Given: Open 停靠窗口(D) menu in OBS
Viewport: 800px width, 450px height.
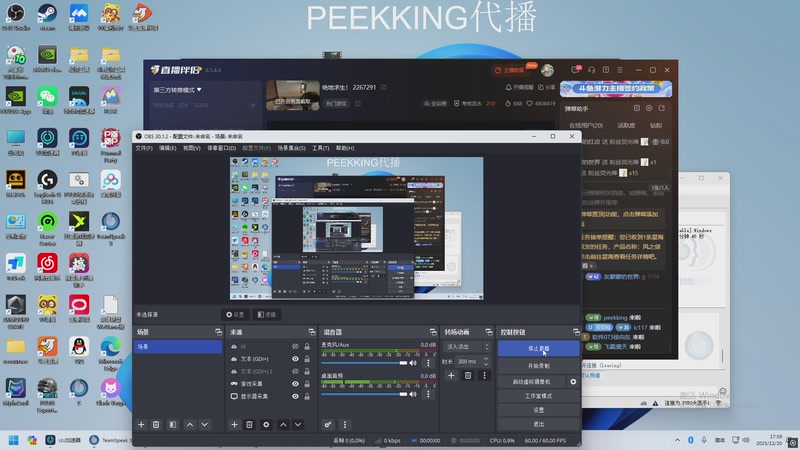Looking at the screenshot, I should tap(221, 148).
